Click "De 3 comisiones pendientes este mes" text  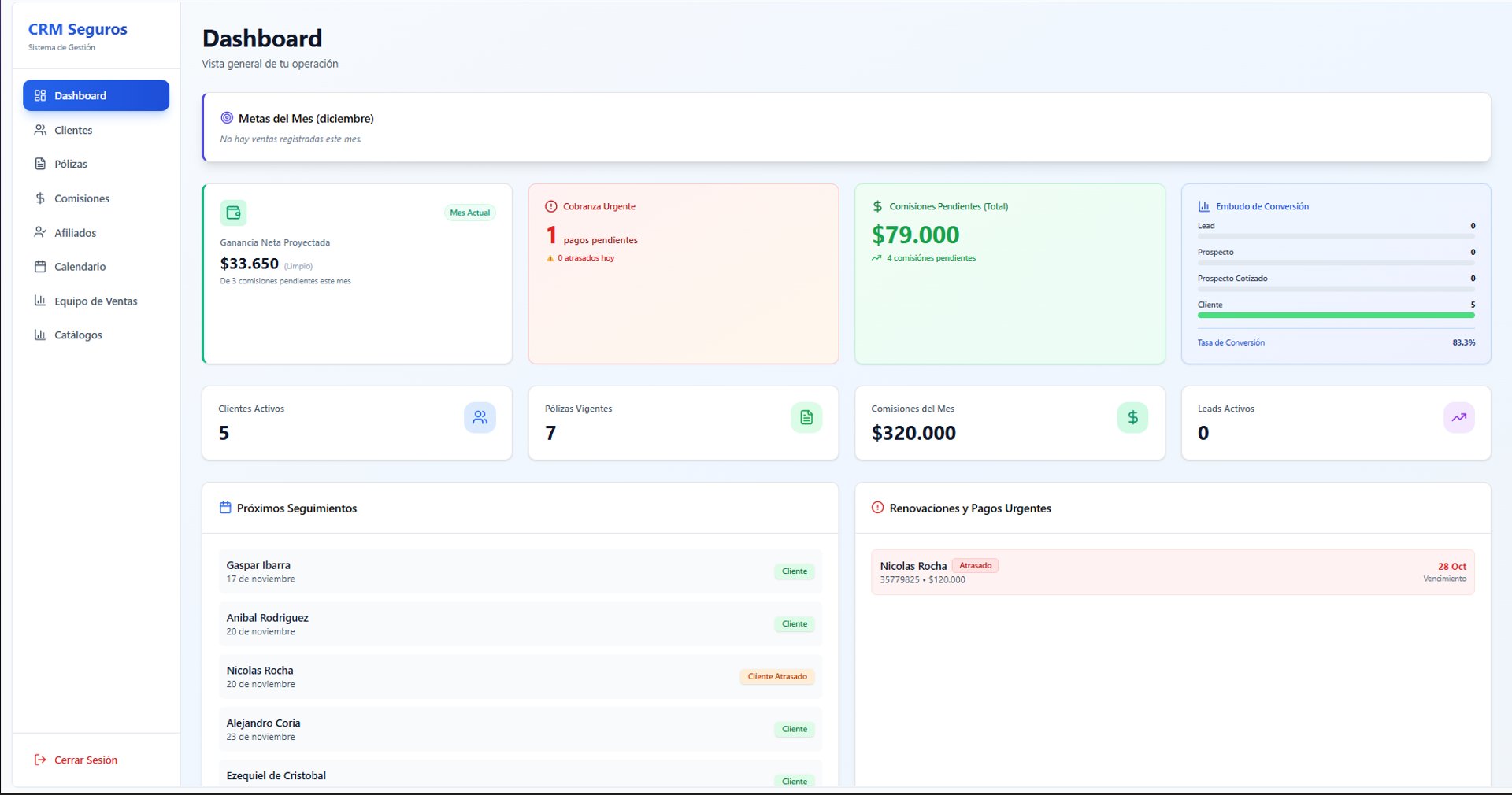[286, 281]
